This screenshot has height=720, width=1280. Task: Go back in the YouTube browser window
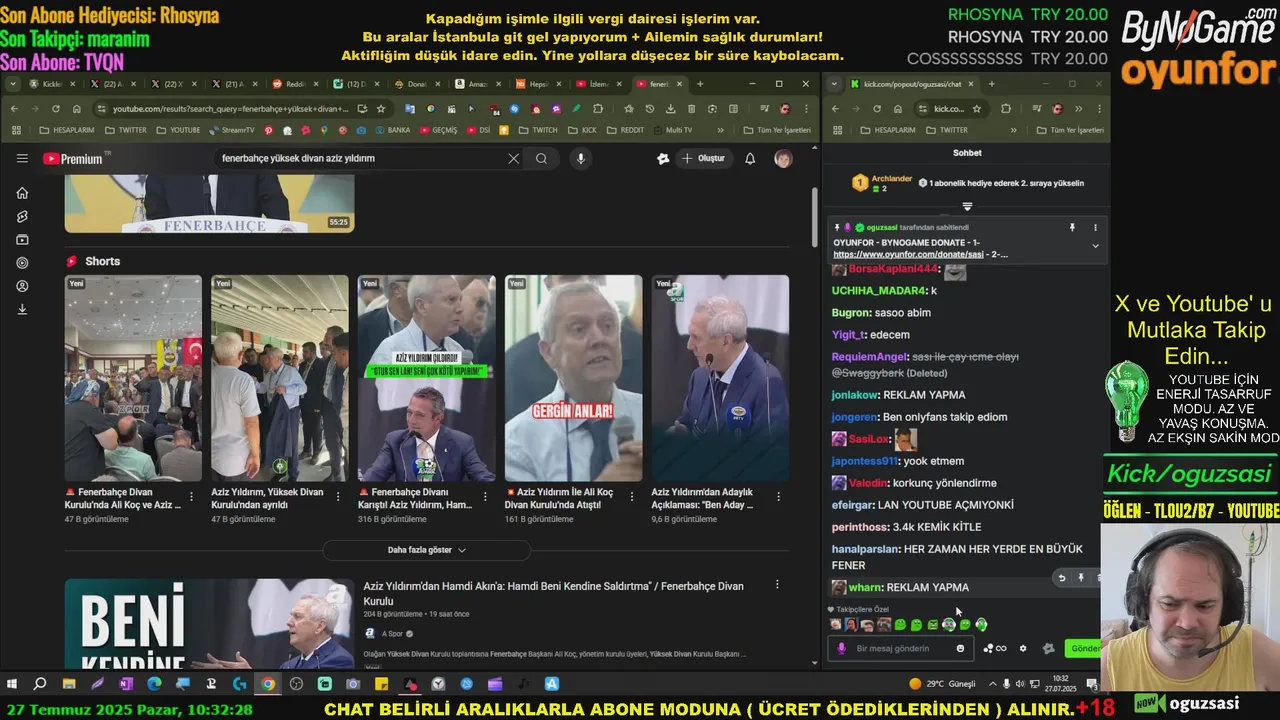click(x=14, y=108)
